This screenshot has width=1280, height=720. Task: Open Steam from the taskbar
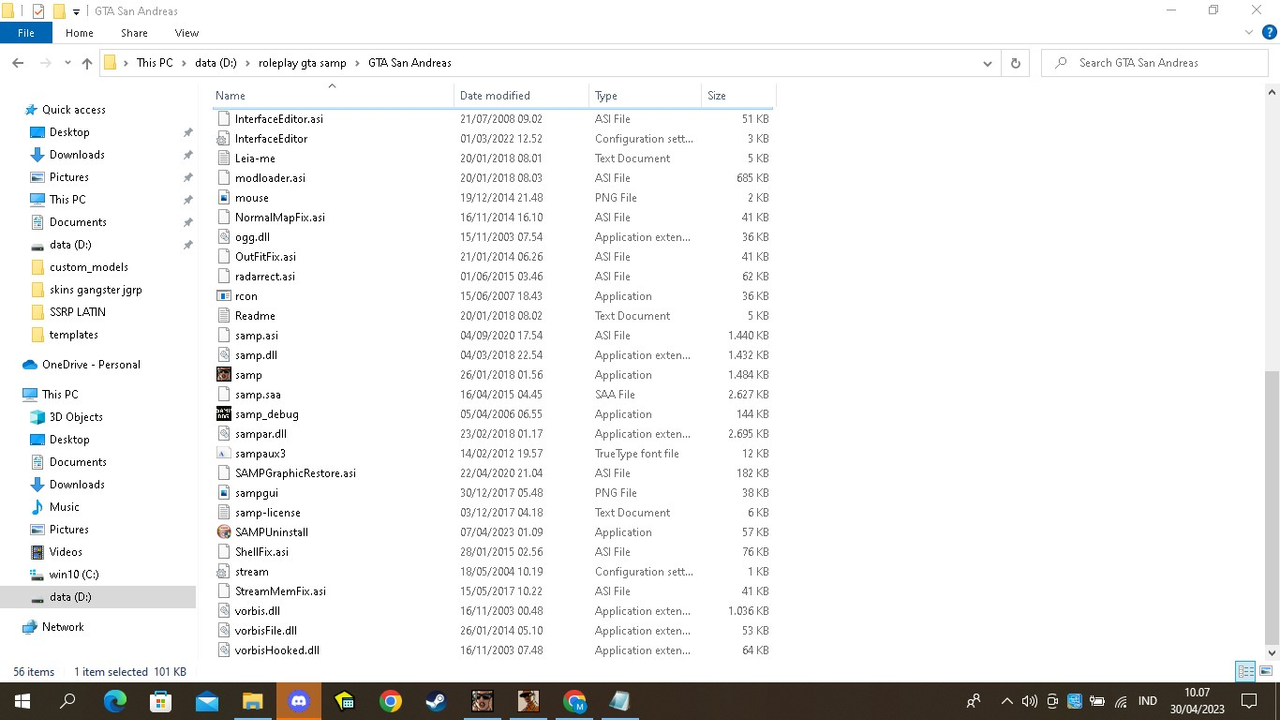(x=436, y=701)
